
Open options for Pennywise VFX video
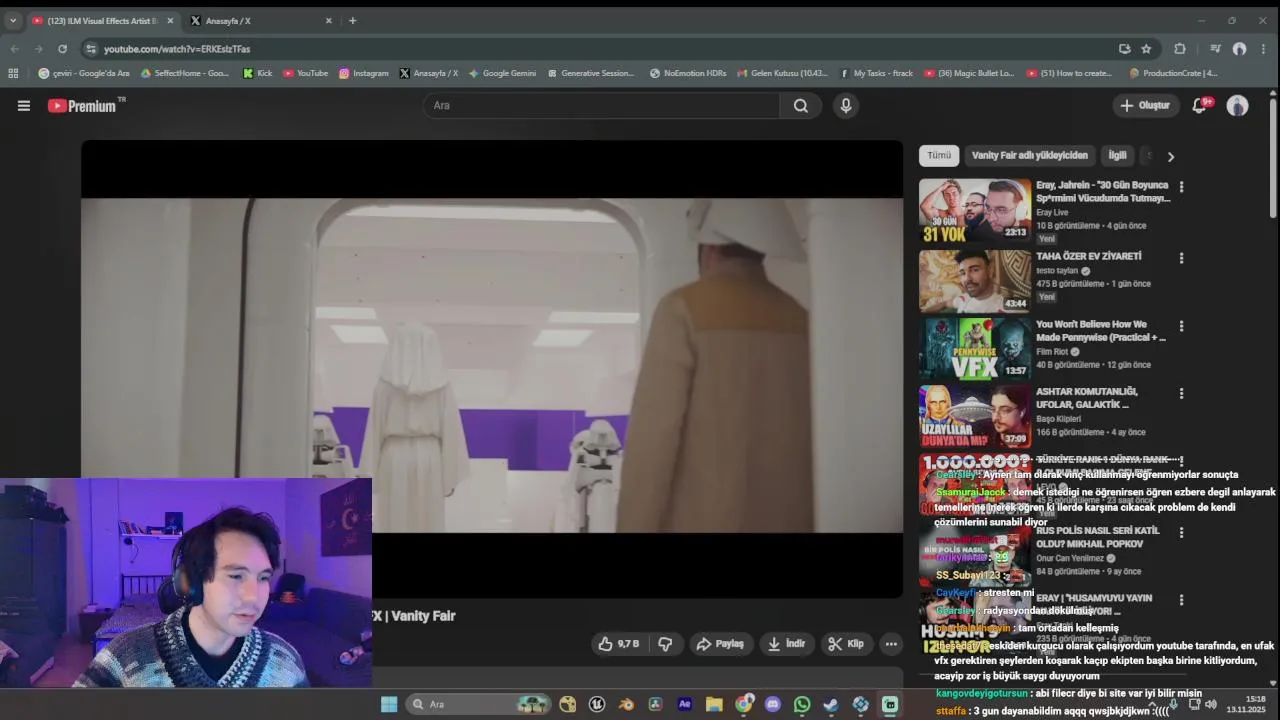pos(1181,326)
